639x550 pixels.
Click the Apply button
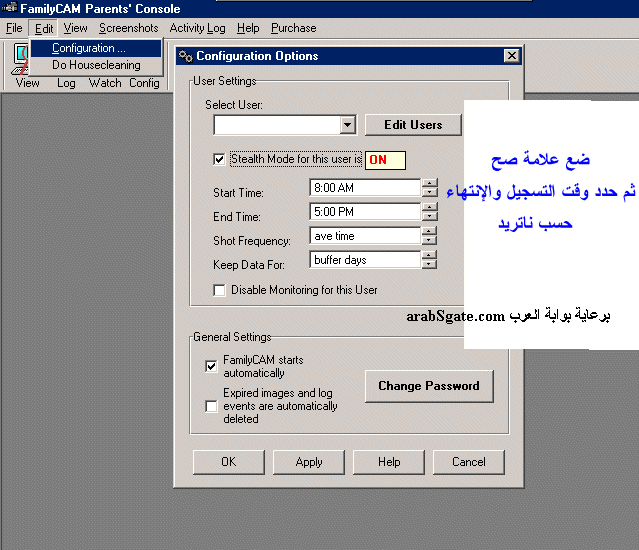click(x=308, y=462)
